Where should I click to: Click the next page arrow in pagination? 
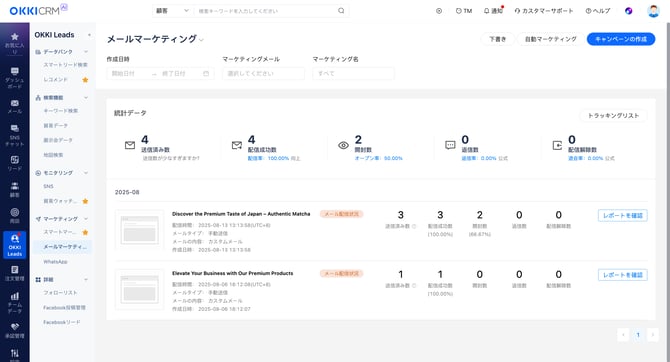tap(652, 335)
